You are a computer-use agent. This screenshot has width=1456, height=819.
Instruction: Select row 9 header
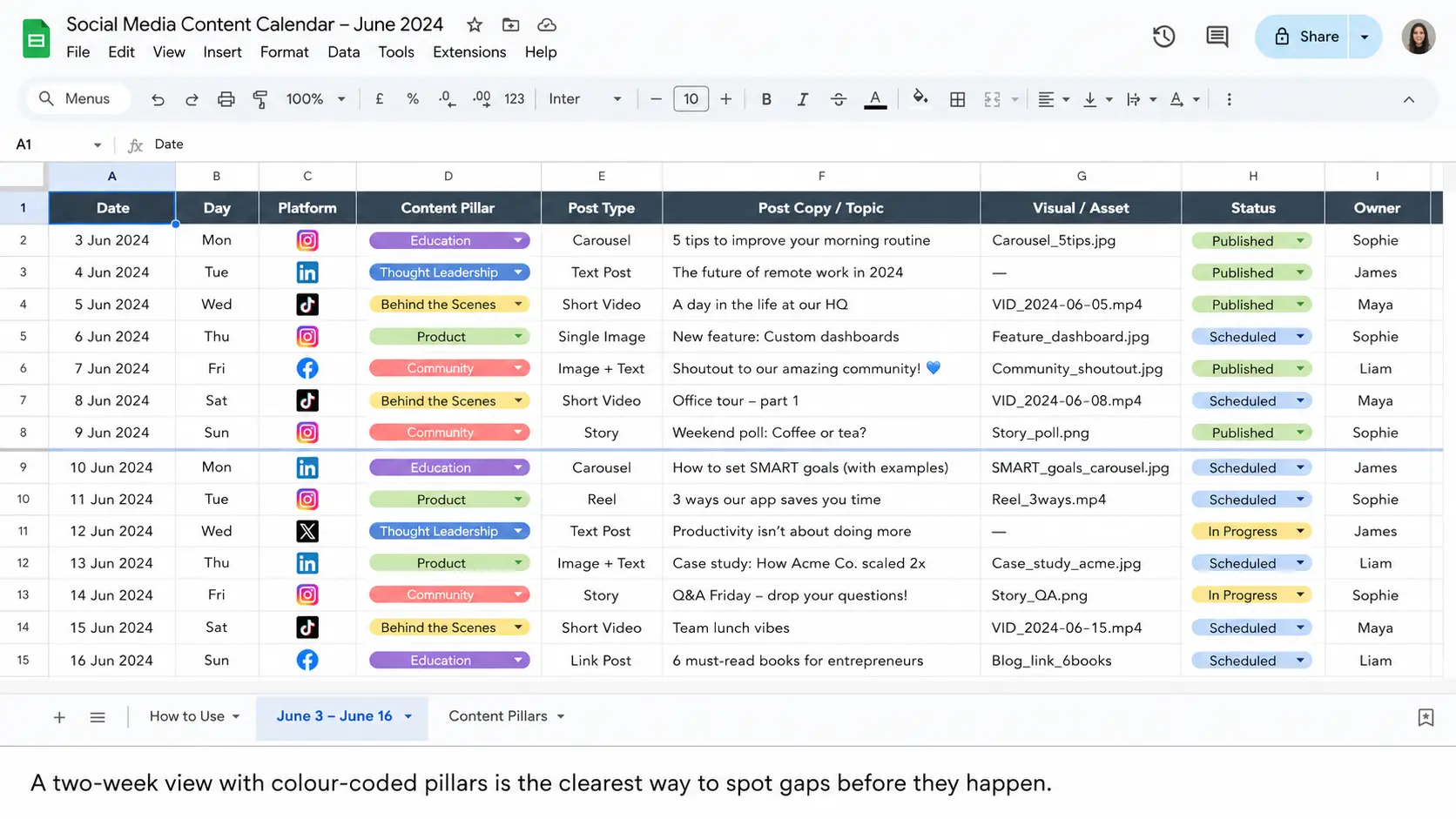click(x=24, y=467)
